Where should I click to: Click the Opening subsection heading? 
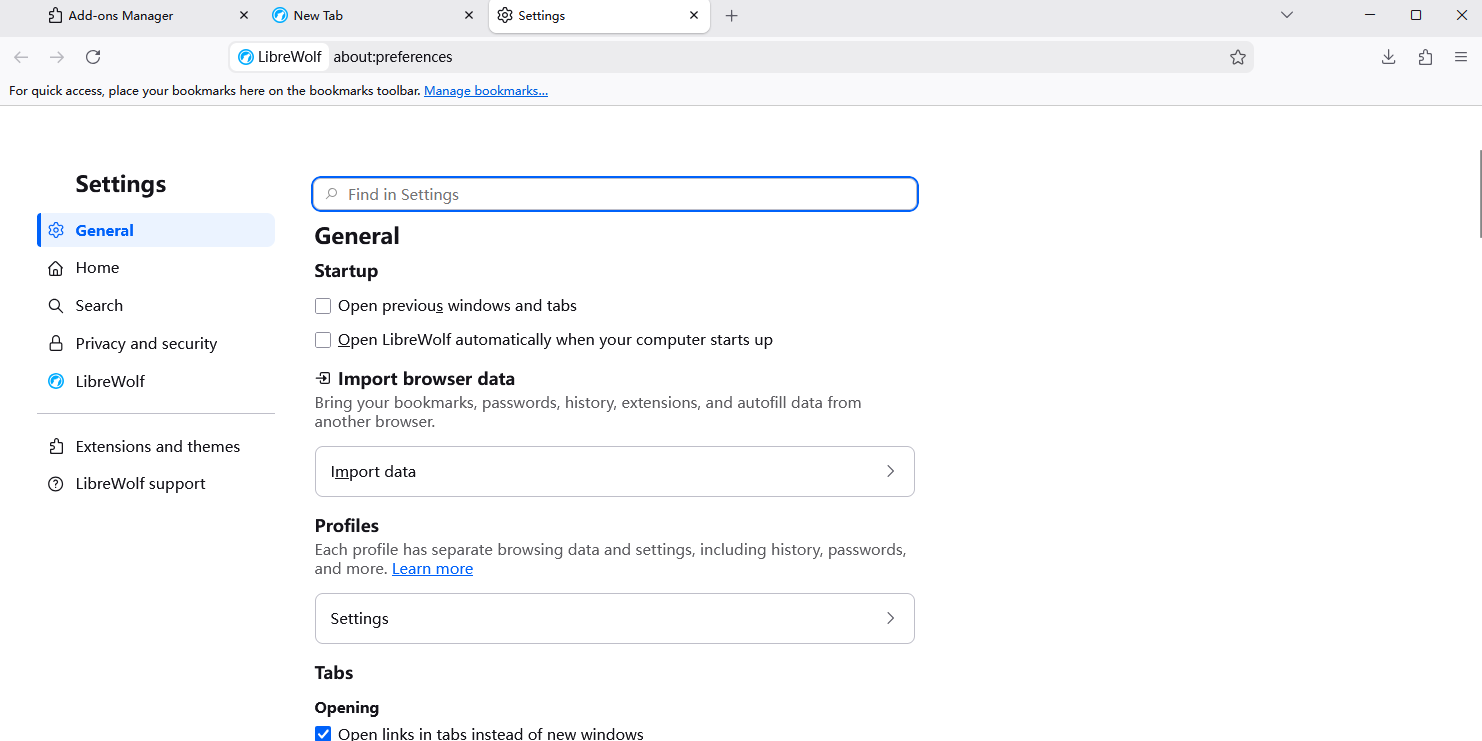(x=347, y=708)
